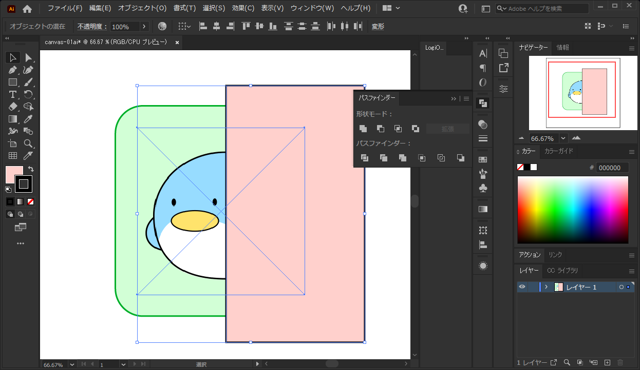Screen dimensions: 640x370
Task: Open the 効果(C) menu
Action: 243,8
